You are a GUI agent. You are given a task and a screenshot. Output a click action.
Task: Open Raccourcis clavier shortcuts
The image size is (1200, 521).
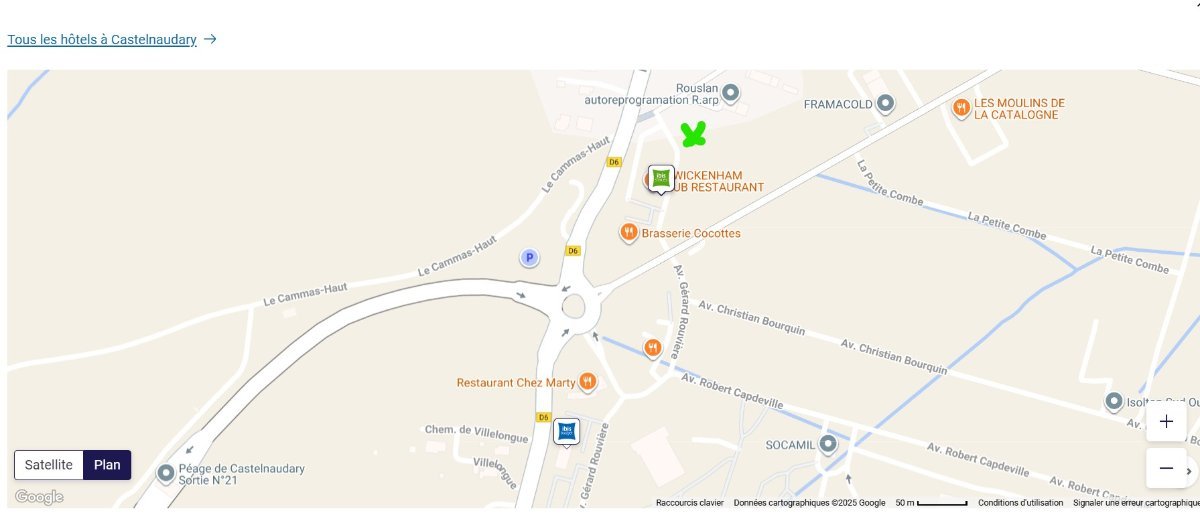(x=690, y=503)
